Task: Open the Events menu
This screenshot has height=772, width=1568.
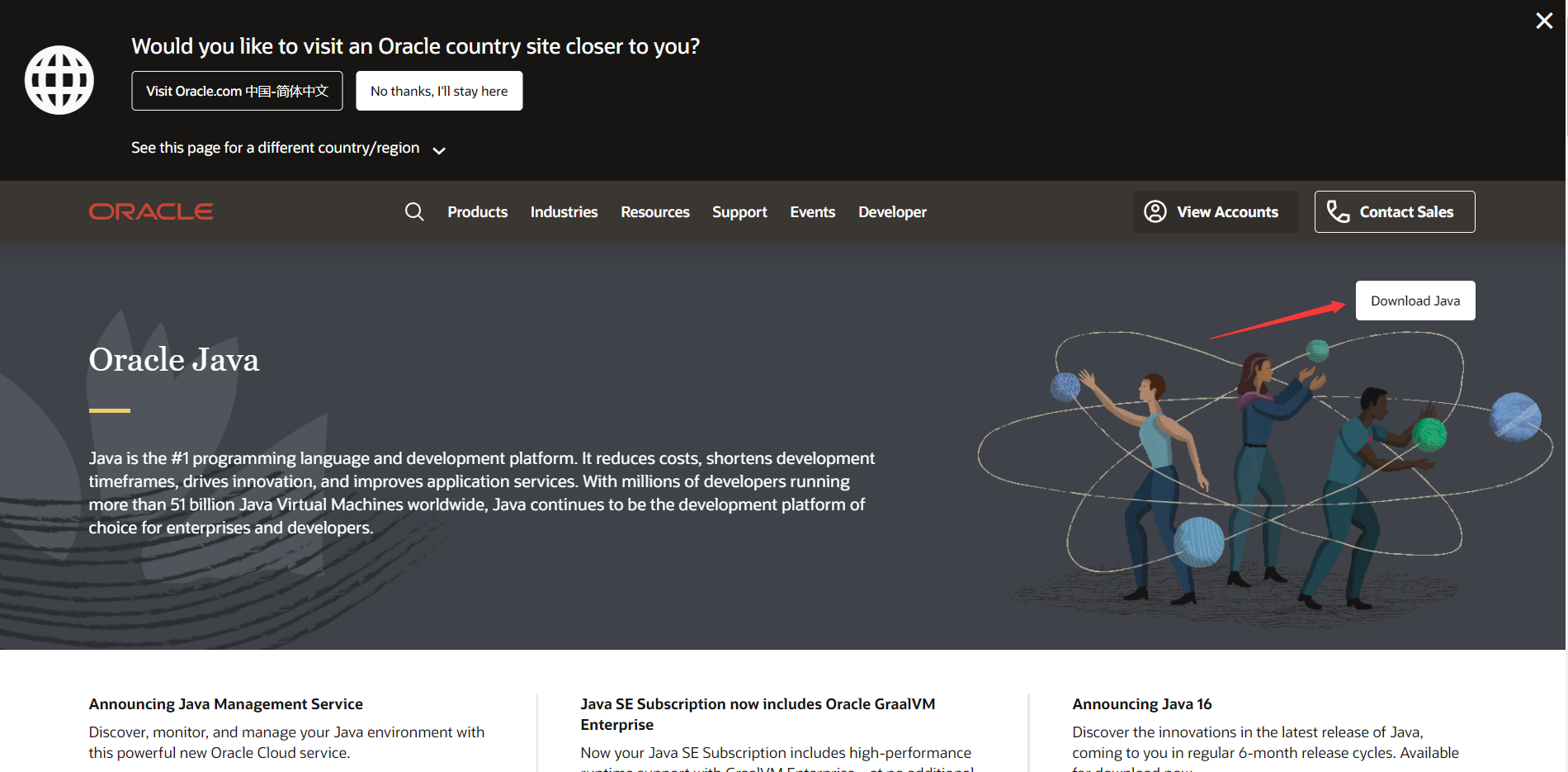Action: coord(812,212)
